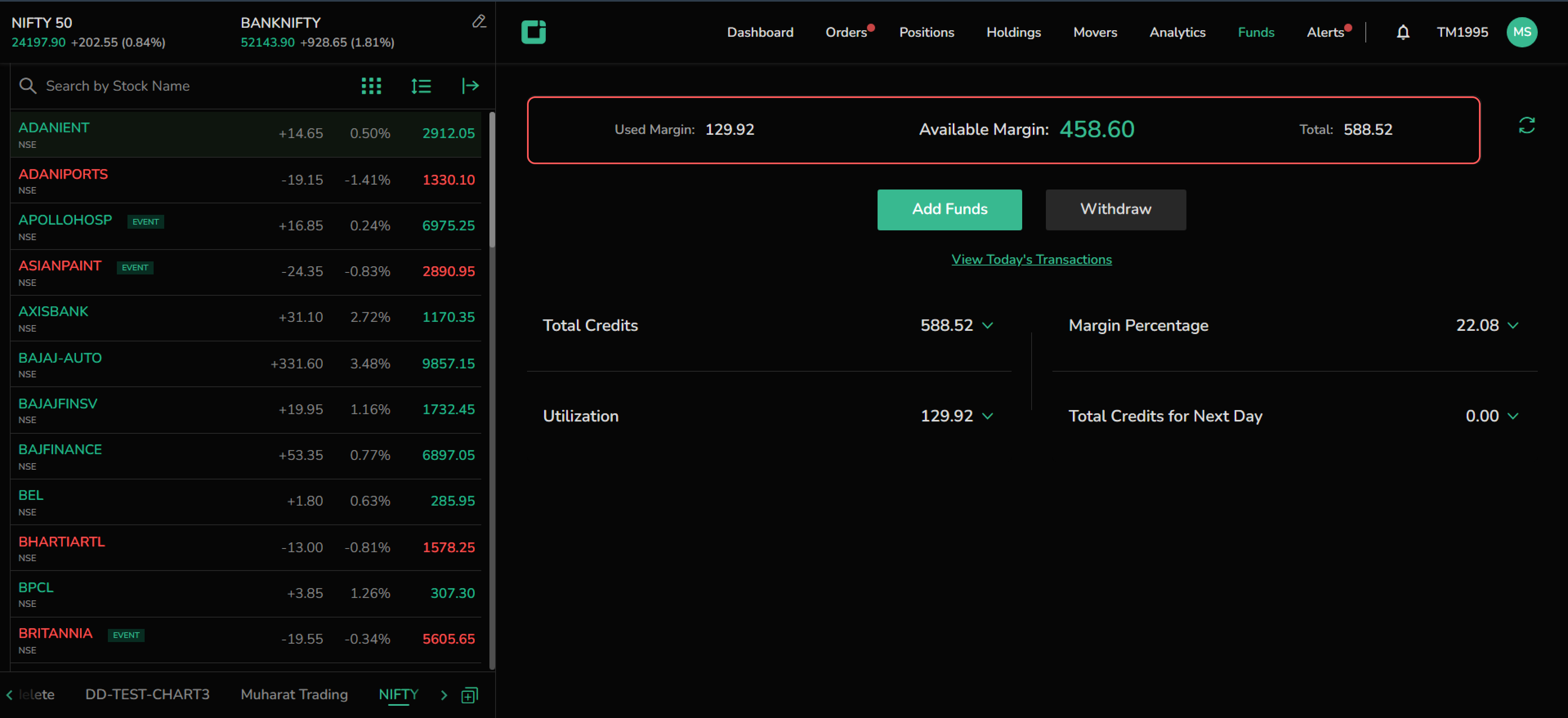Click the search magnifier icon
This screenshot has width=1568, height=718.
pyautogui.click(x=27, y=86)
